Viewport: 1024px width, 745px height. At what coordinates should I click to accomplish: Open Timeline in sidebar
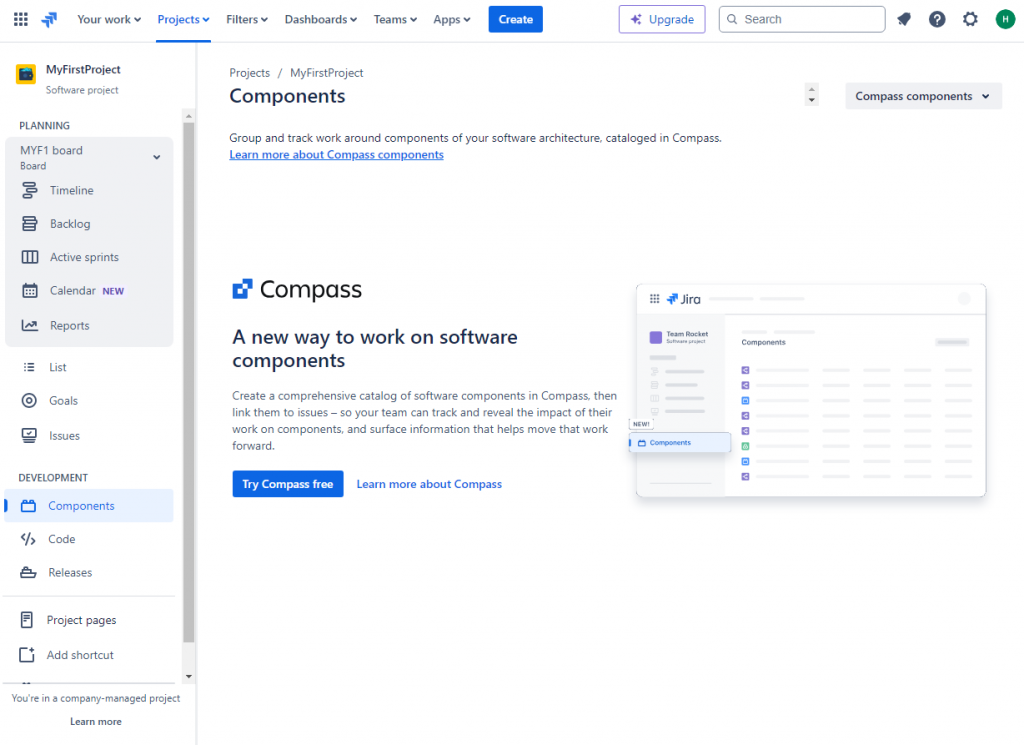click(x=89, y=190)
